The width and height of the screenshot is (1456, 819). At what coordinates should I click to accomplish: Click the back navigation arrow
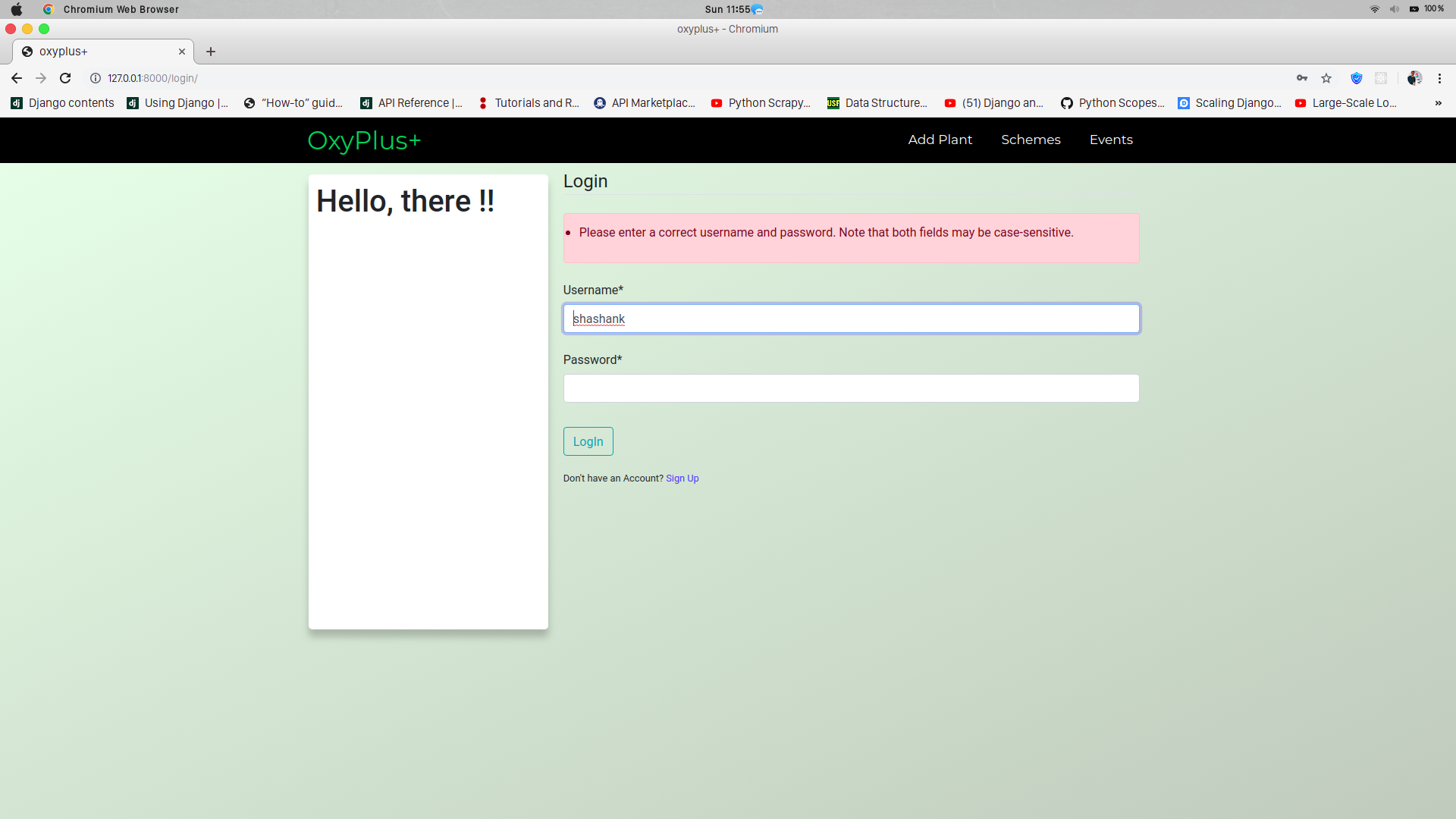click(17, 78)
